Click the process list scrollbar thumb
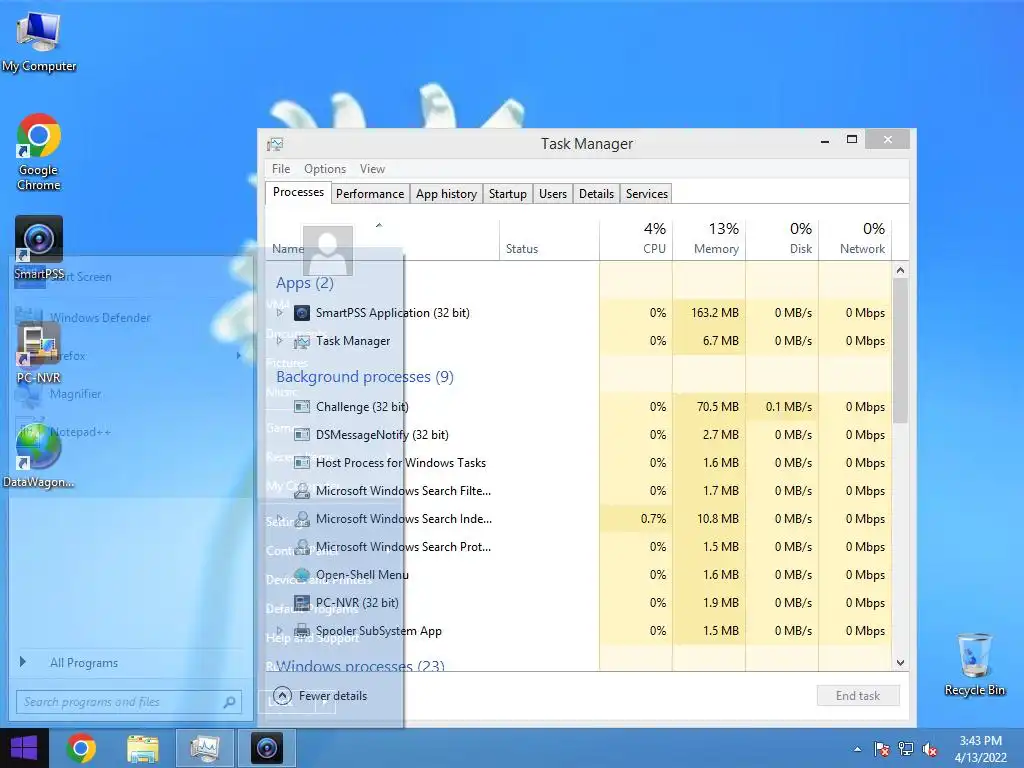This screenshot has height=768, width=1024. pos(900,351)
